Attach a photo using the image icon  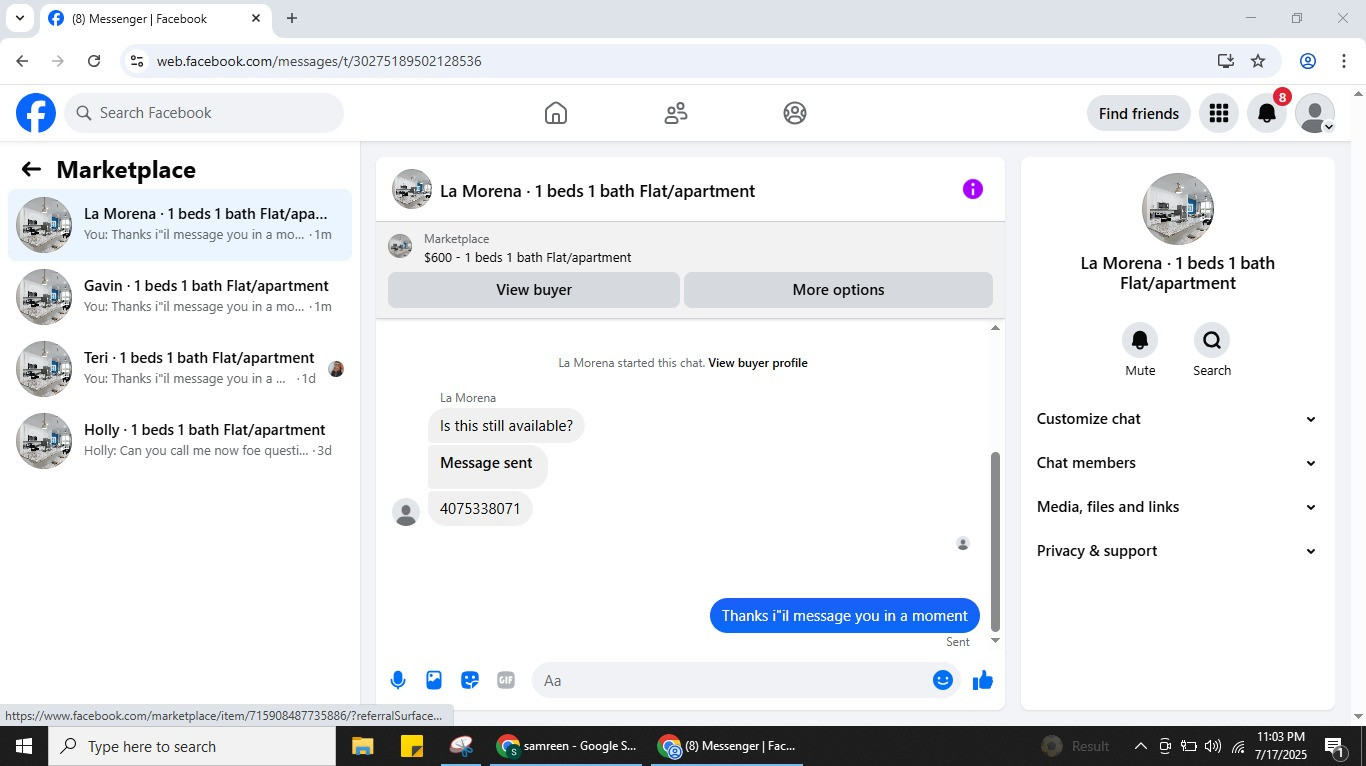(434, 680)
